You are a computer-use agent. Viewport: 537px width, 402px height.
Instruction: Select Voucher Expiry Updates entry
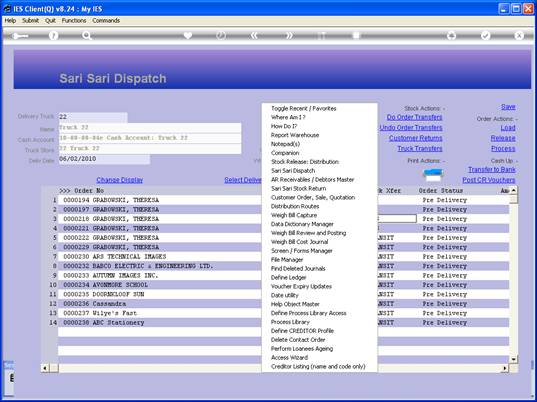click(301, 287)
